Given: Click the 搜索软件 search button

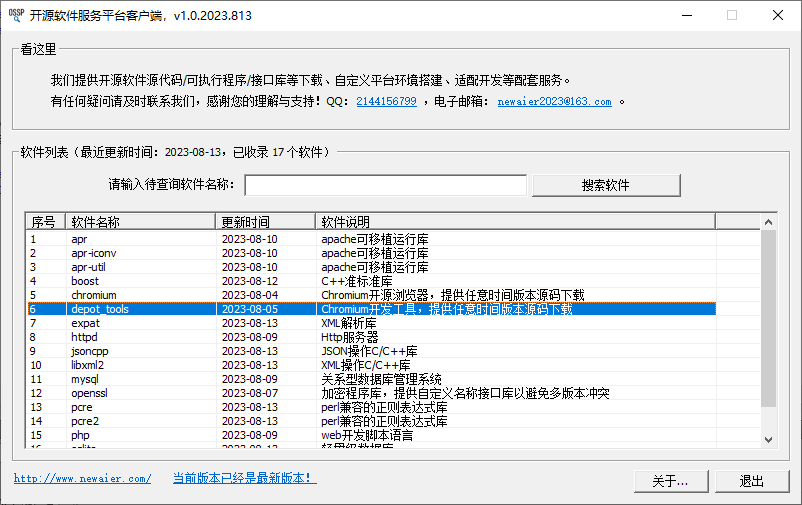Looking at the screenshot, I should 605,185.
